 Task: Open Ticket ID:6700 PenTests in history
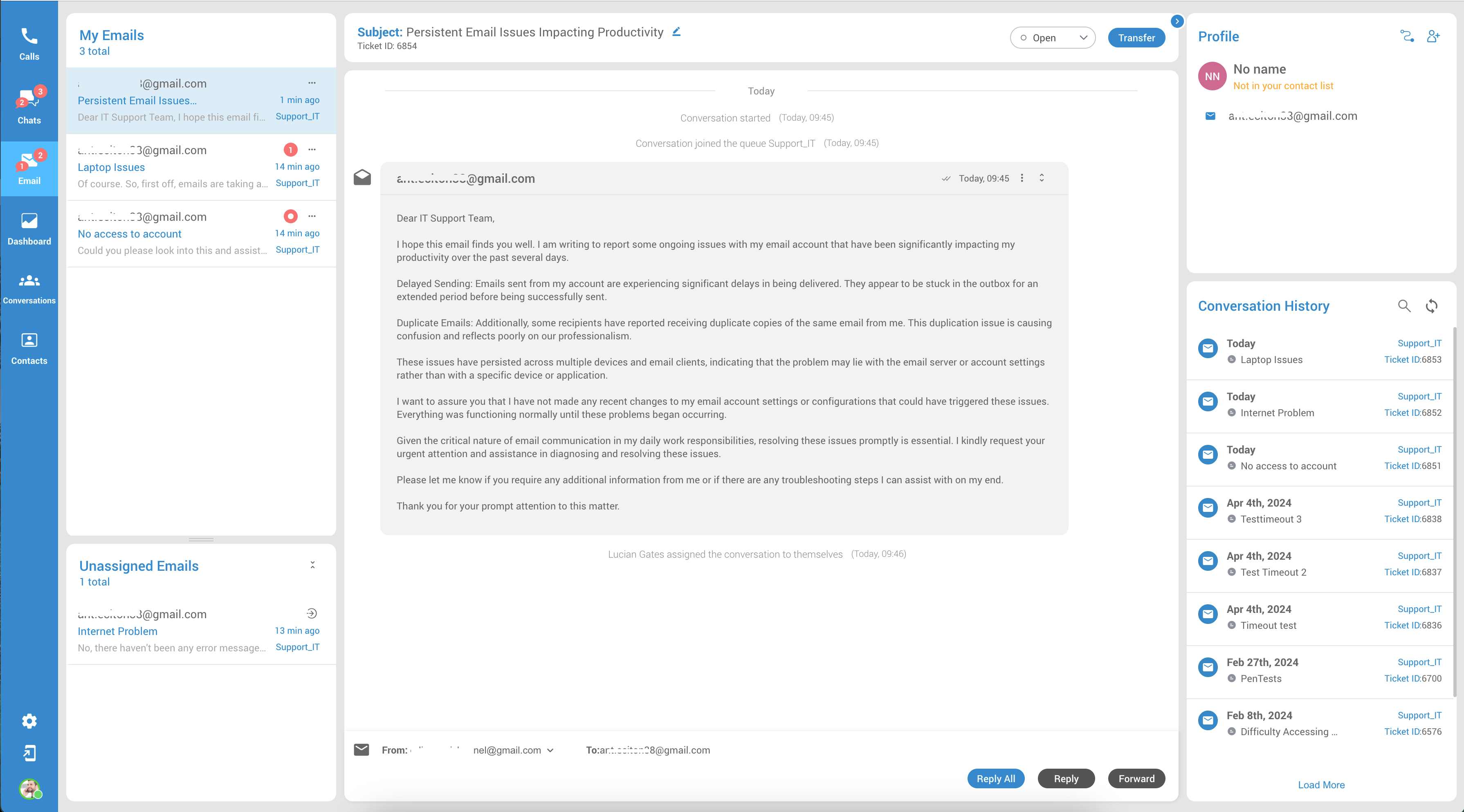[1413, 678]
